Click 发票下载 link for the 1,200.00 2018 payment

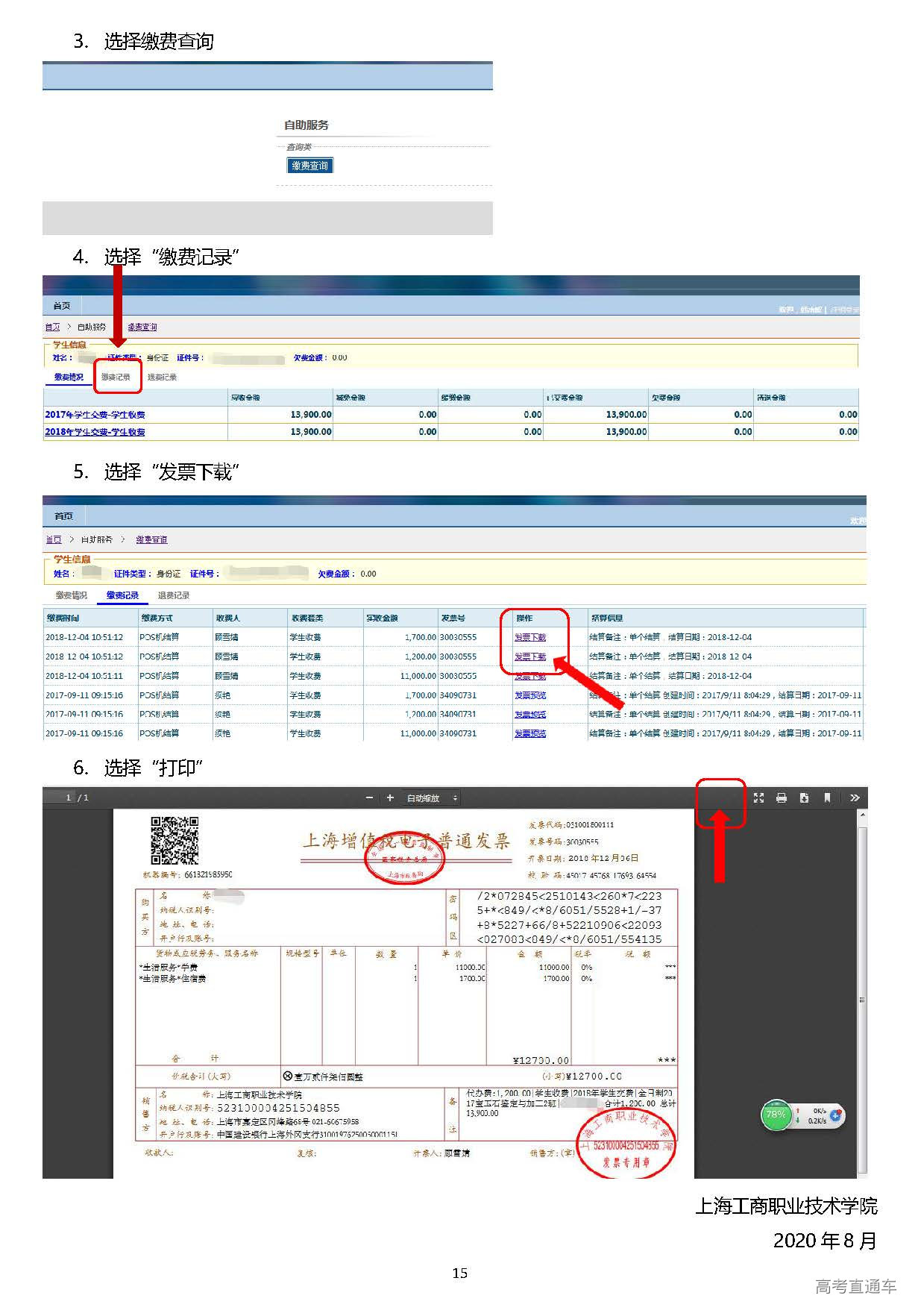(x=530, y=657)
